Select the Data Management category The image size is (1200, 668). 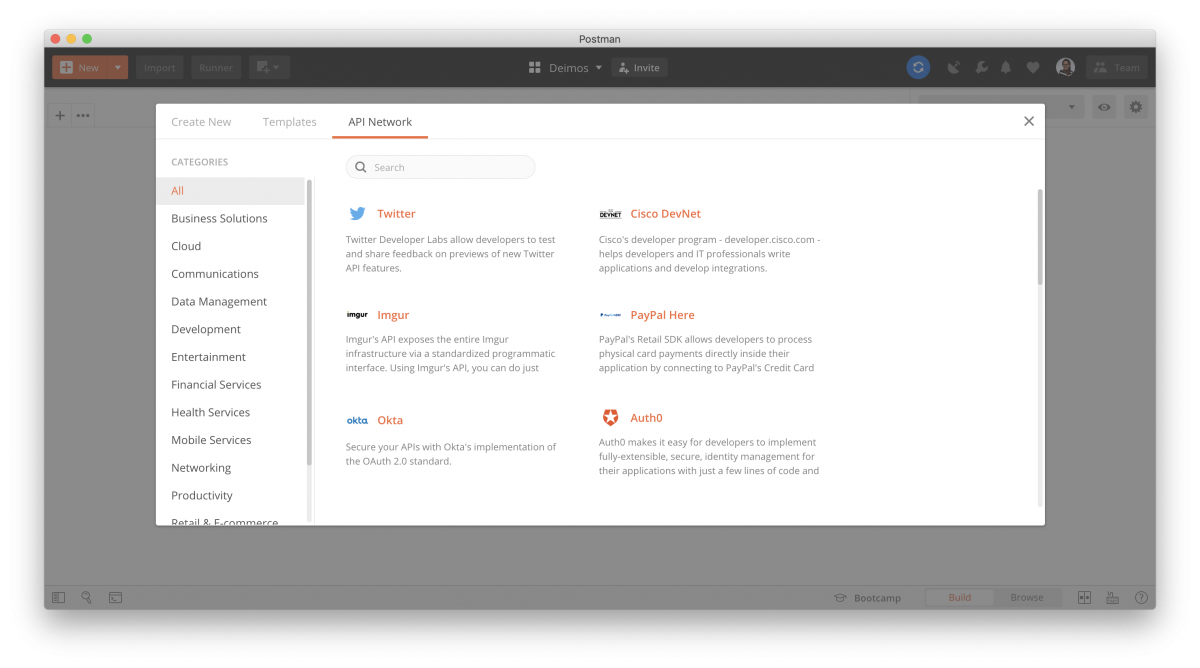point(231,302)
